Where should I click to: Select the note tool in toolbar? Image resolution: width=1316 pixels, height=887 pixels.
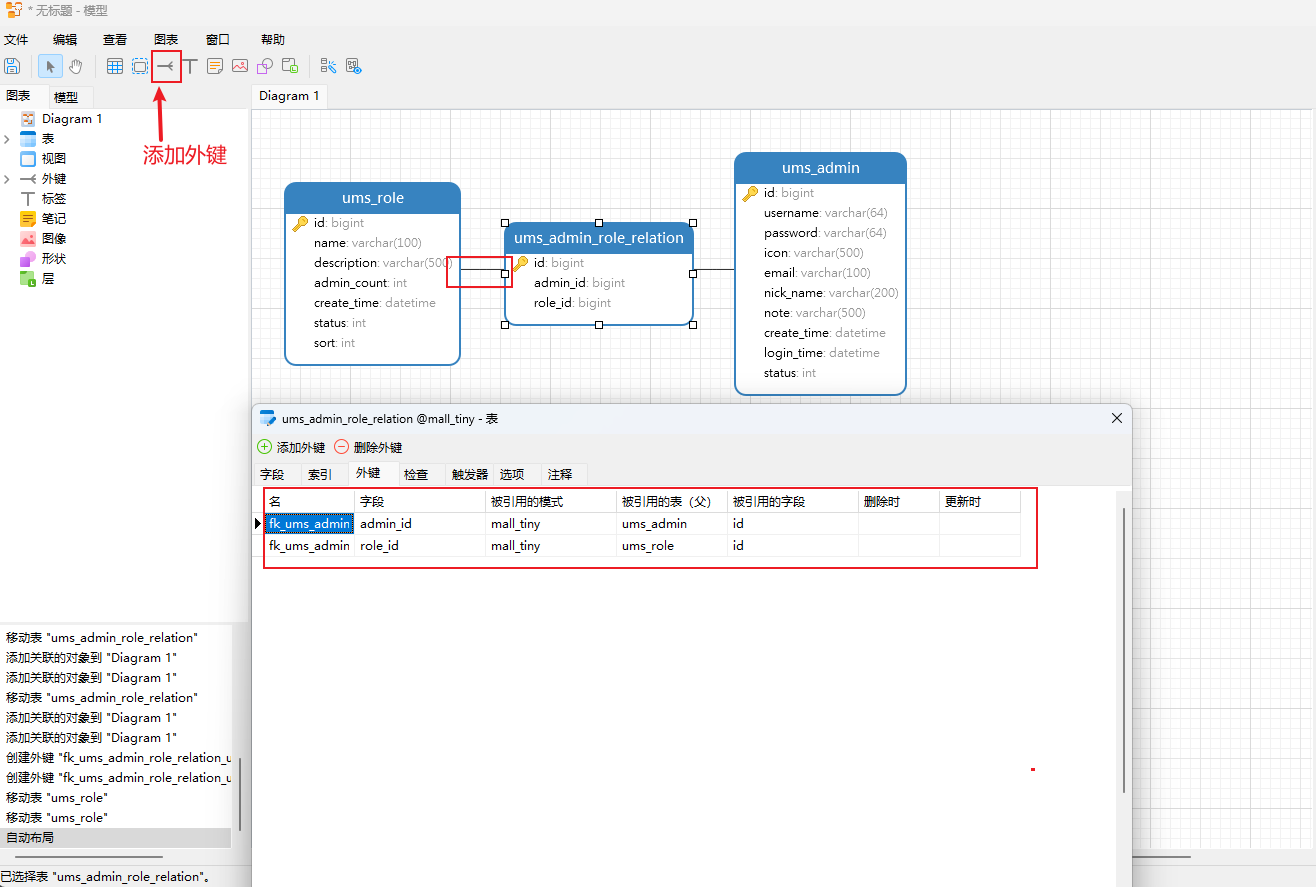point(215,66)
